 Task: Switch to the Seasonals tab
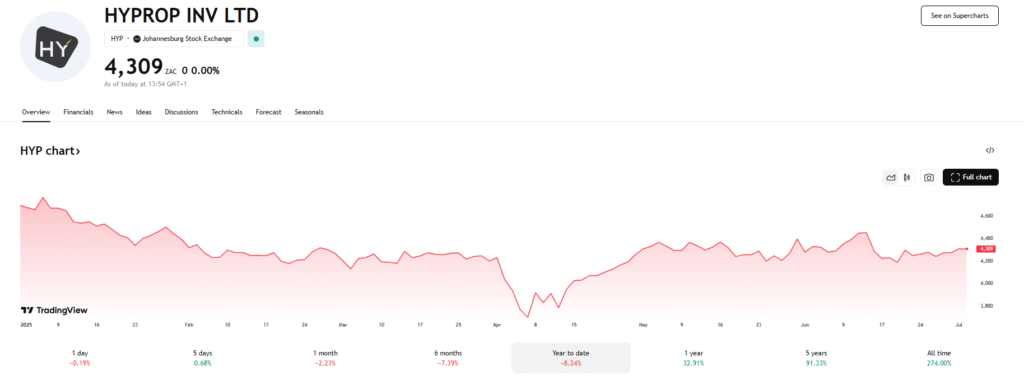[309, 112]
